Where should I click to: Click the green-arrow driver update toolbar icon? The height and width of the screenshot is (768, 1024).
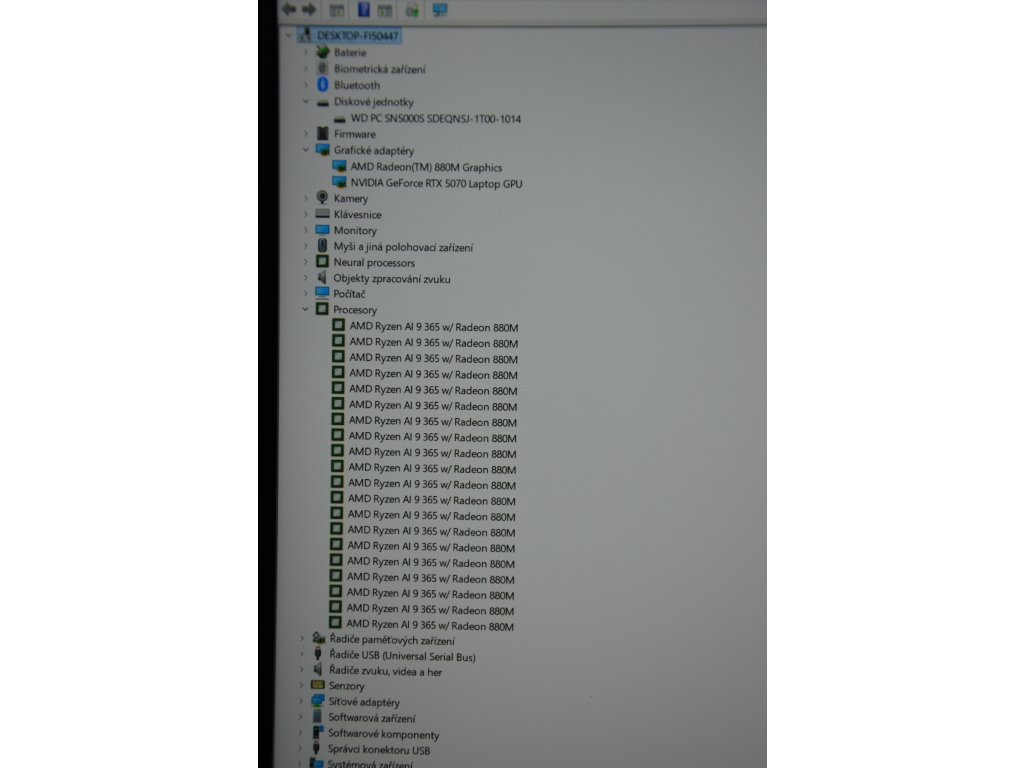tap(412, 10)
